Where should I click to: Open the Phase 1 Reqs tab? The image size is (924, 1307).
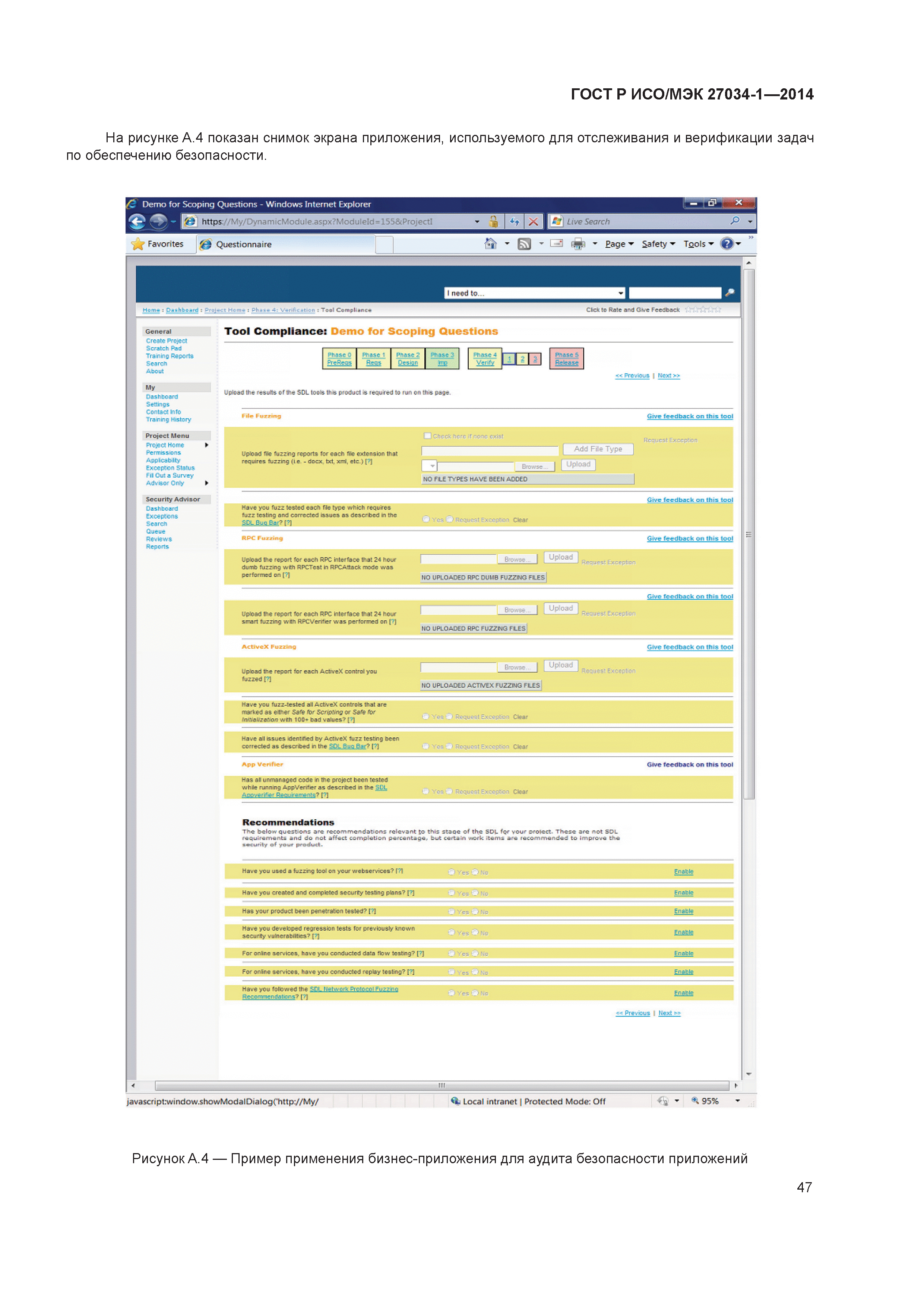click(x=373, y=359)
